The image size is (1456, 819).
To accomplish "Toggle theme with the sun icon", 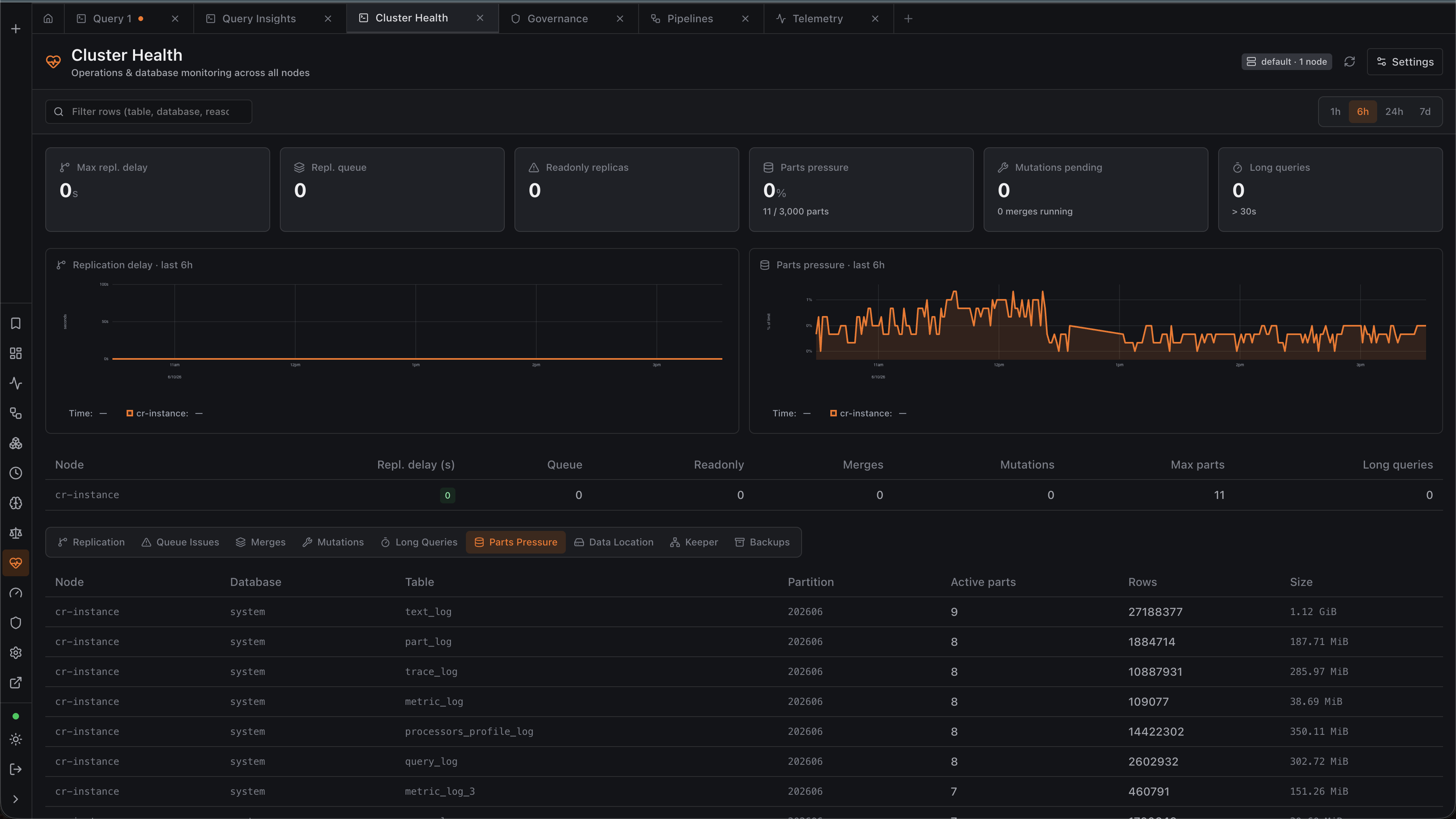I will (16, 739).
